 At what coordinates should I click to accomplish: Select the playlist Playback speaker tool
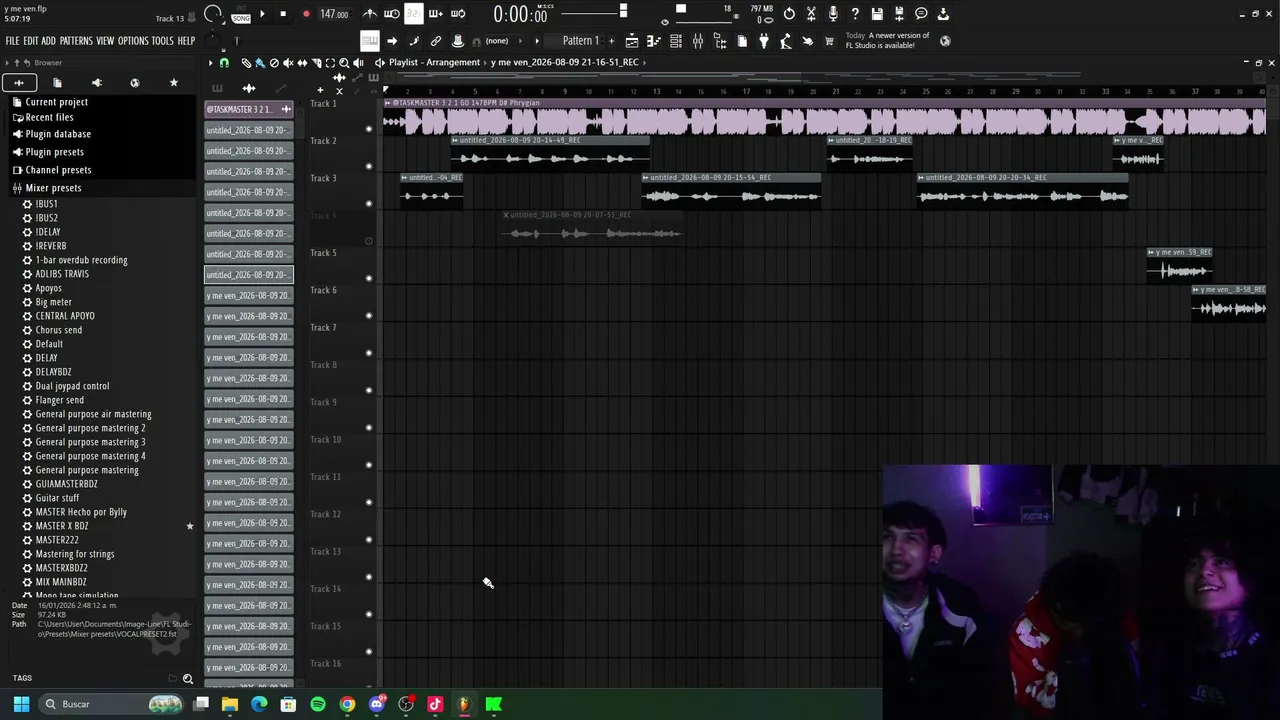(358, 63)
